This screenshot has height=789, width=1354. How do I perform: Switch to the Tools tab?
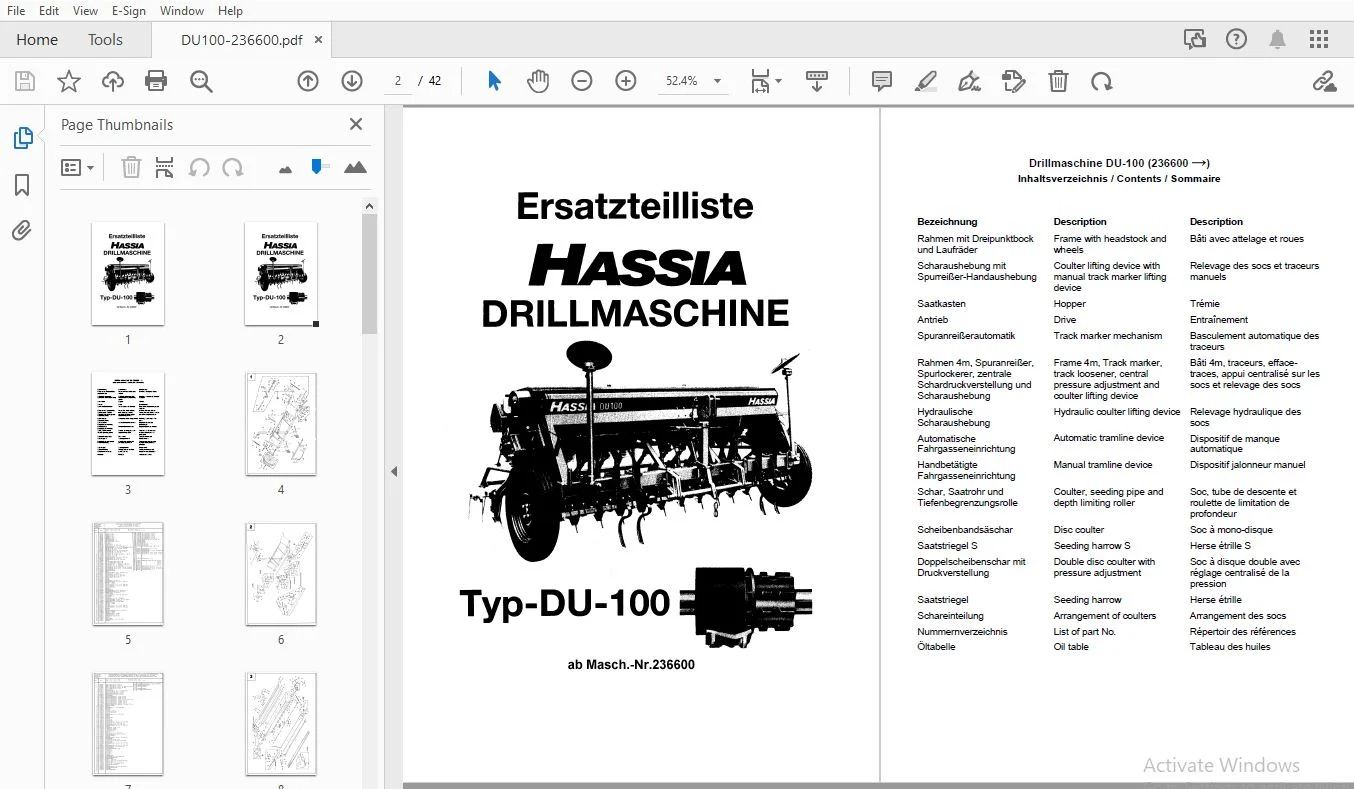click(x=105, y=40)
